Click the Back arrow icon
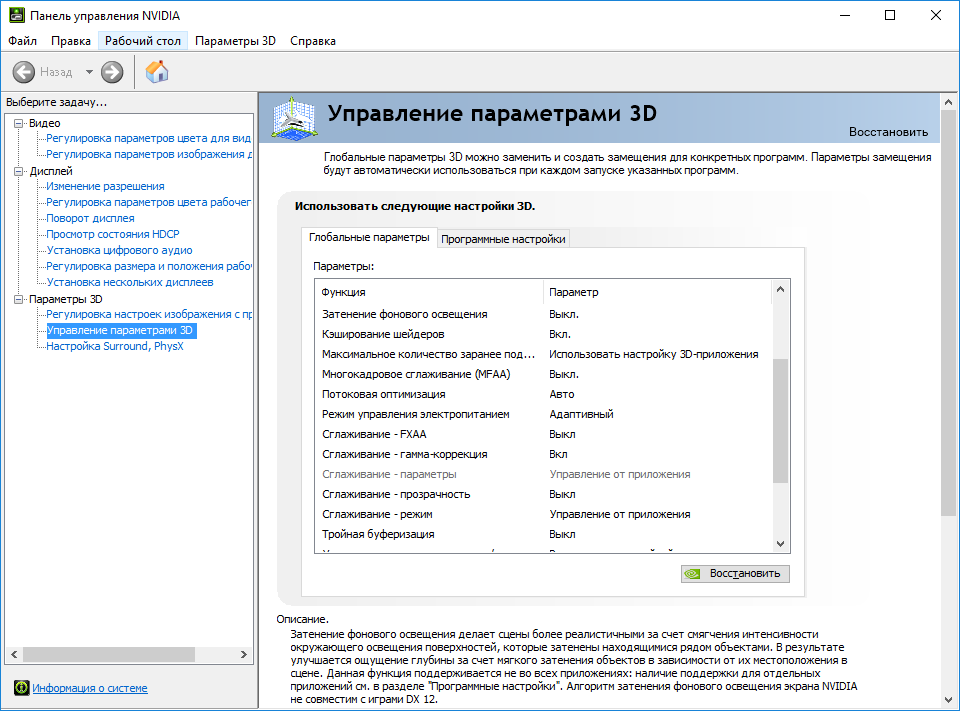960x711 pixels. 23,72
